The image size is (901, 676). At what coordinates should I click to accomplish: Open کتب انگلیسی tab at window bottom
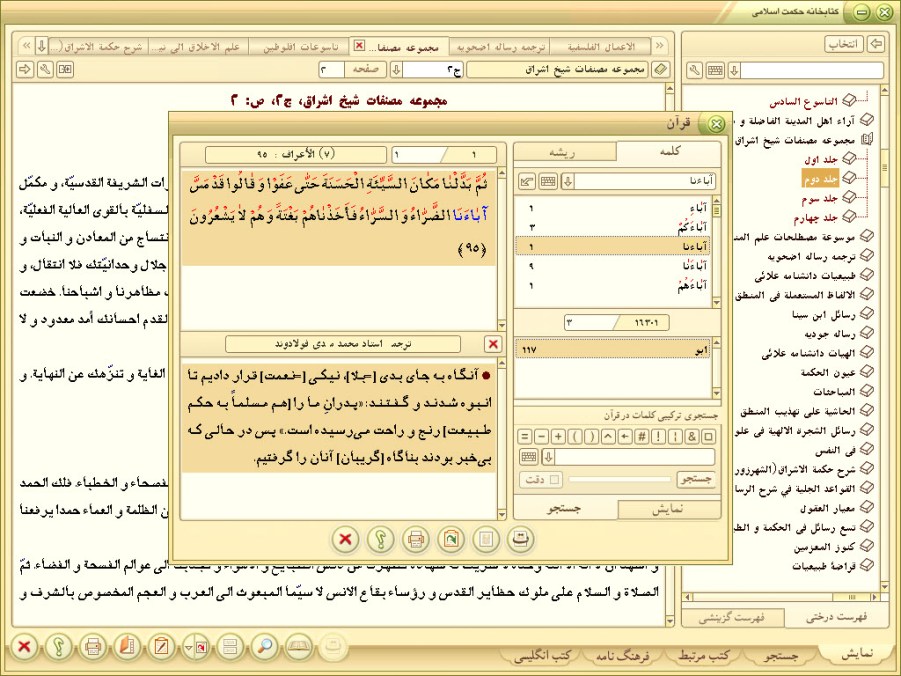(x=543, y=655)
